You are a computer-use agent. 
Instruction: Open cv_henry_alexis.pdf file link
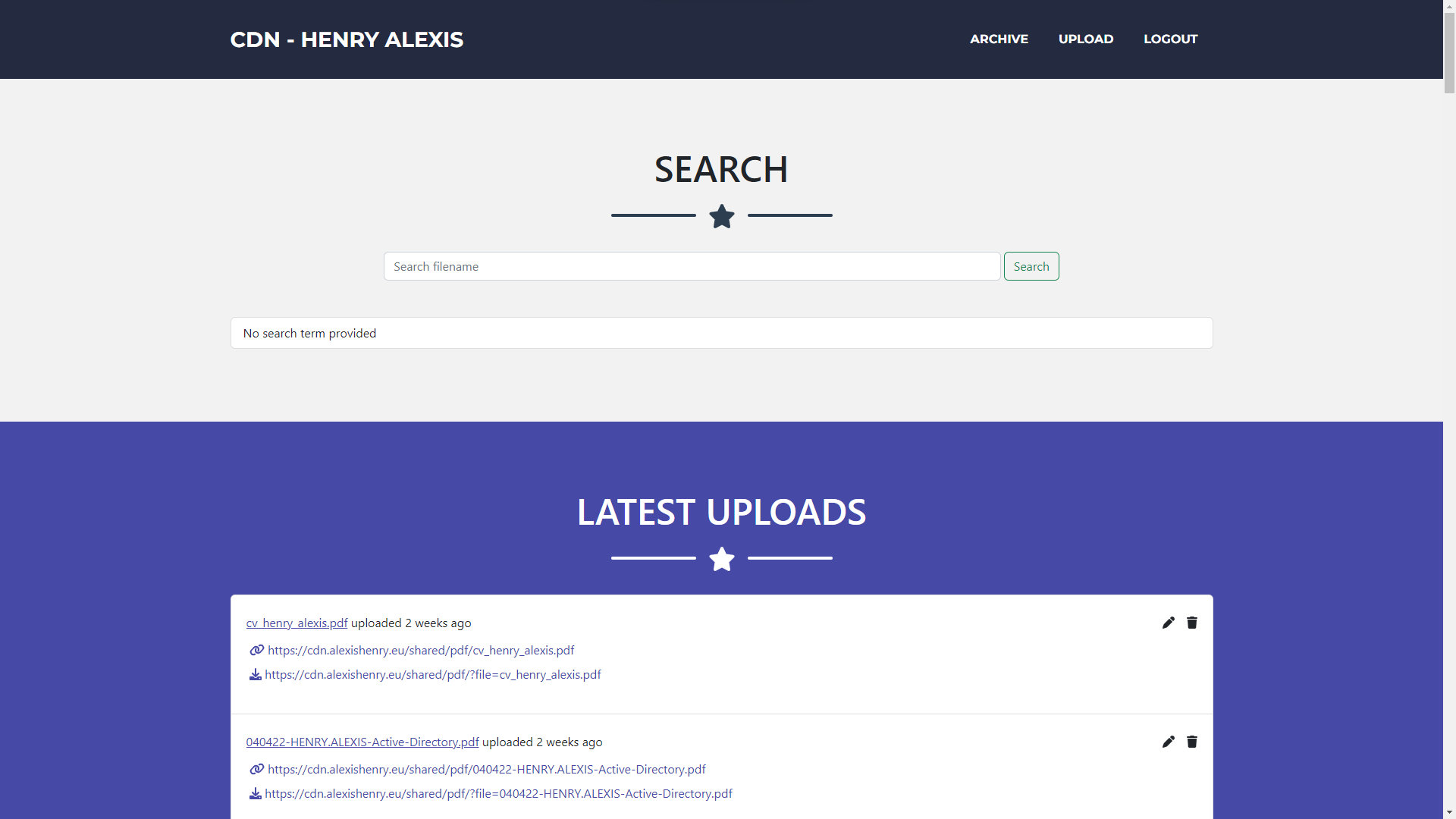[x=297, y=622]
